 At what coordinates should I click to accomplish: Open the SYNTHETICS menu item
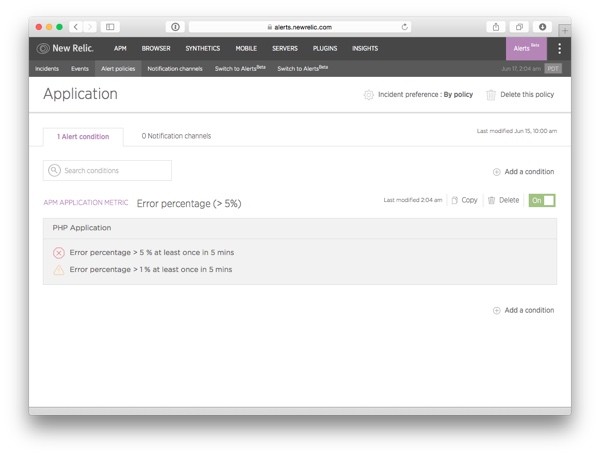coord(203,48)
